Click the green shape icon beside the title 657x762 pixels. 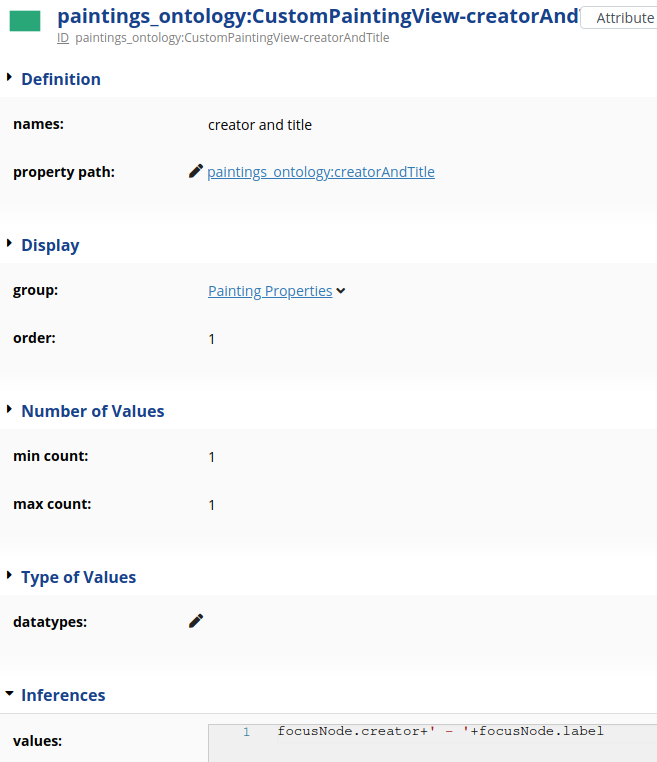tap(25, 20)
